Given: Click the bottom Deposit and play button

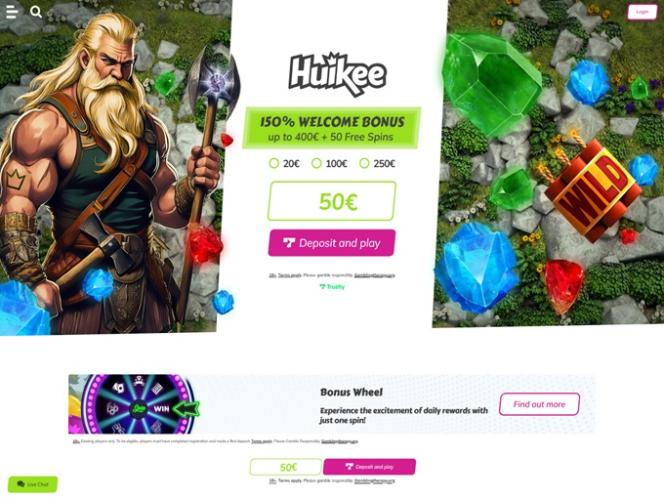Looking at the screenshot, I should pos(369,467).
